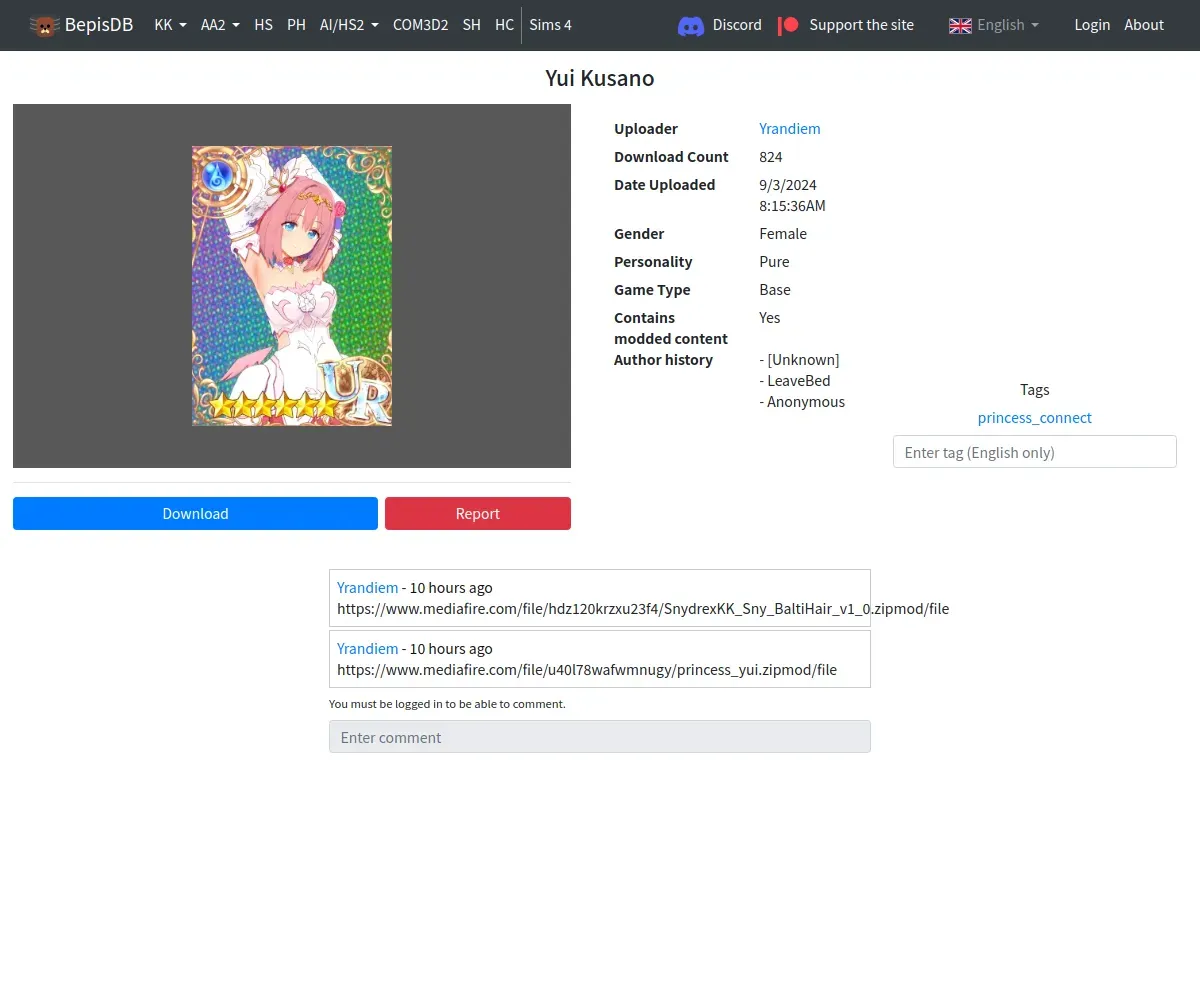Click the blue Download button
This screenshot has width=1200, height=1000.
coord(195,513)
